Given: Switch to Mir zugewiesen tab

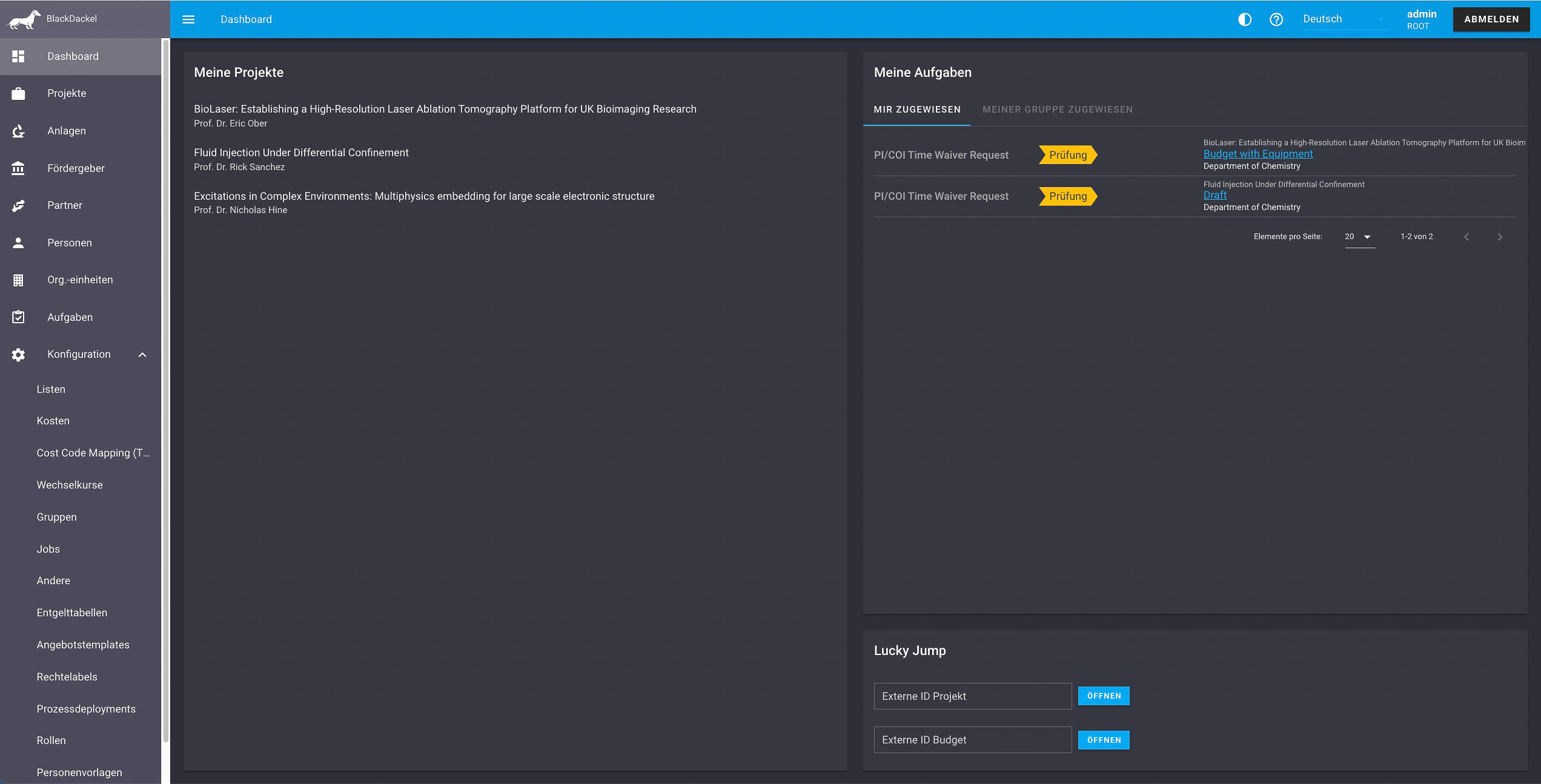Looking at the screenshot, I should [916, 110].
